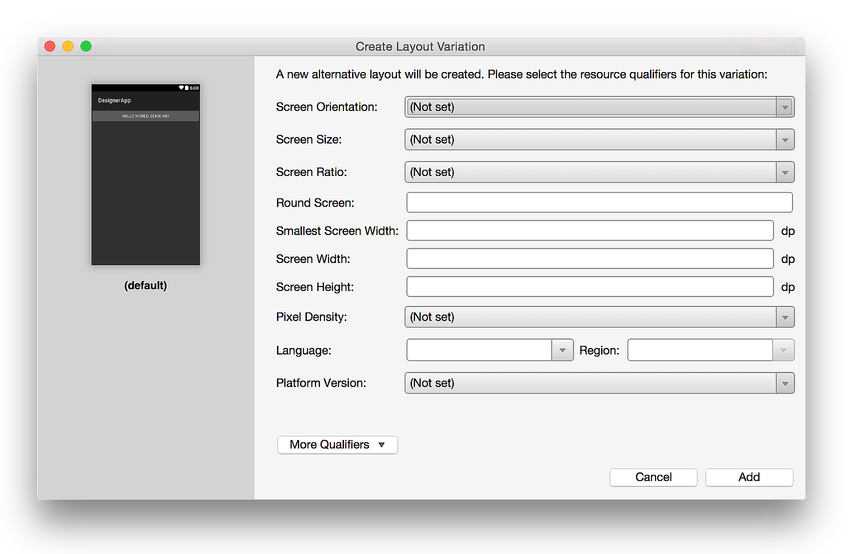This screenshot has height=554, width=860.
Task: Click the green zoom window button
Action: tap(86, 46)
